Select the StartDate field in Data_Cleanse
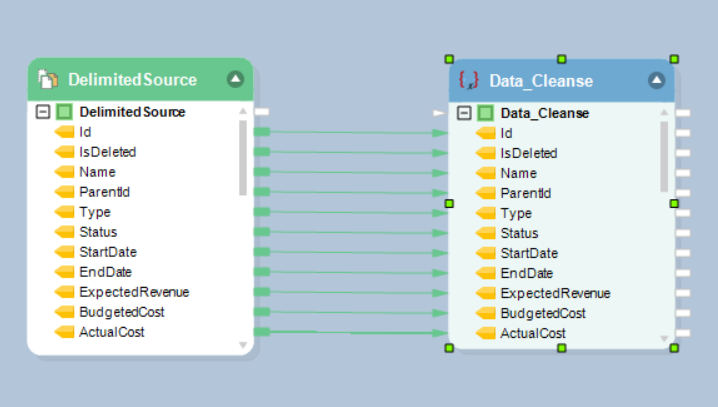The image size is (718, 407). point(529,253)
